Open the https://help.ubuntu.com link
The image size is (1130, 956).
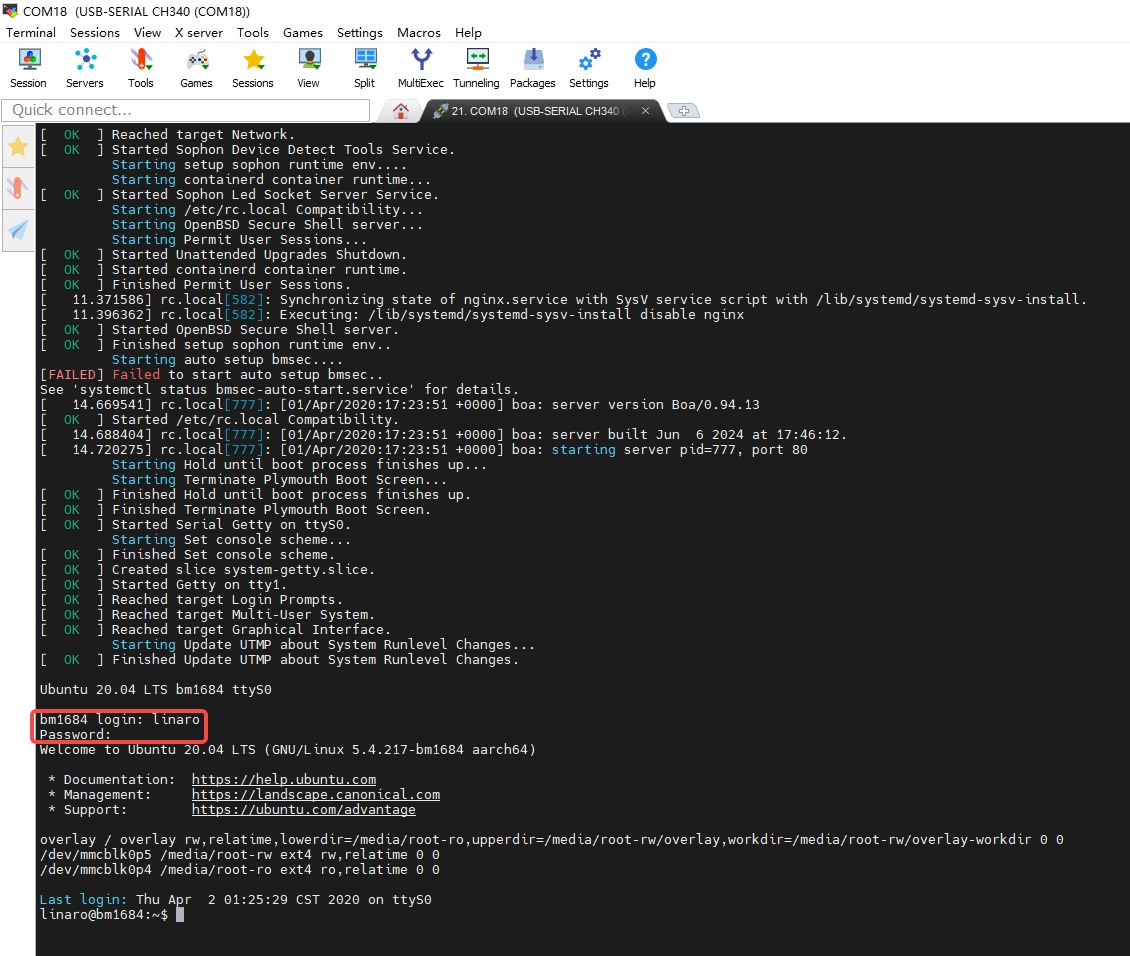(284, 779)
